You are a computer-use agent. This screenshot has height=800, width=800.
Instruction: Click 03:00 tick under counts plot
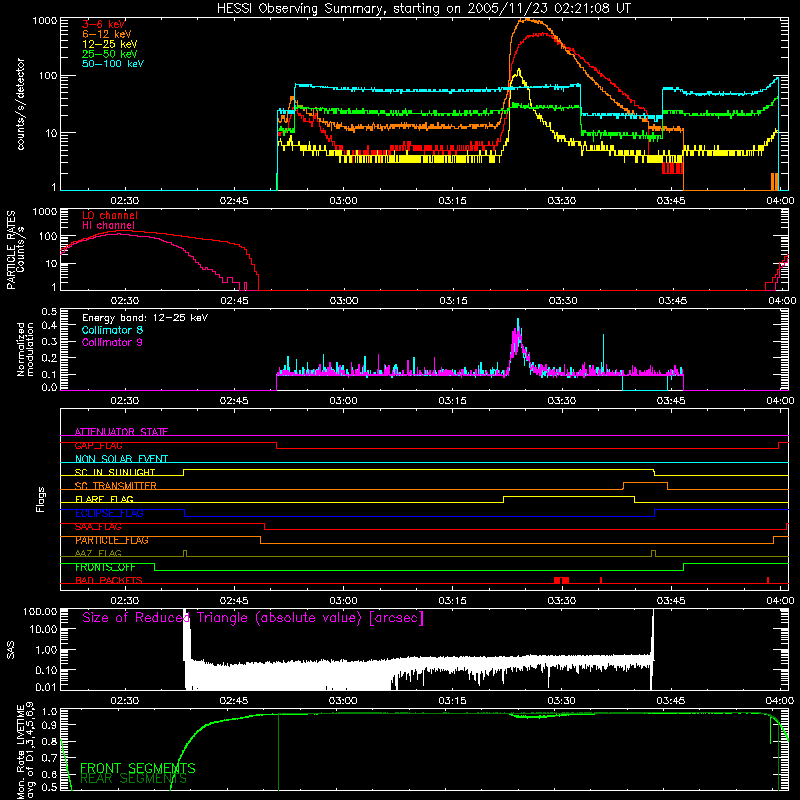(x=343, y=201)
